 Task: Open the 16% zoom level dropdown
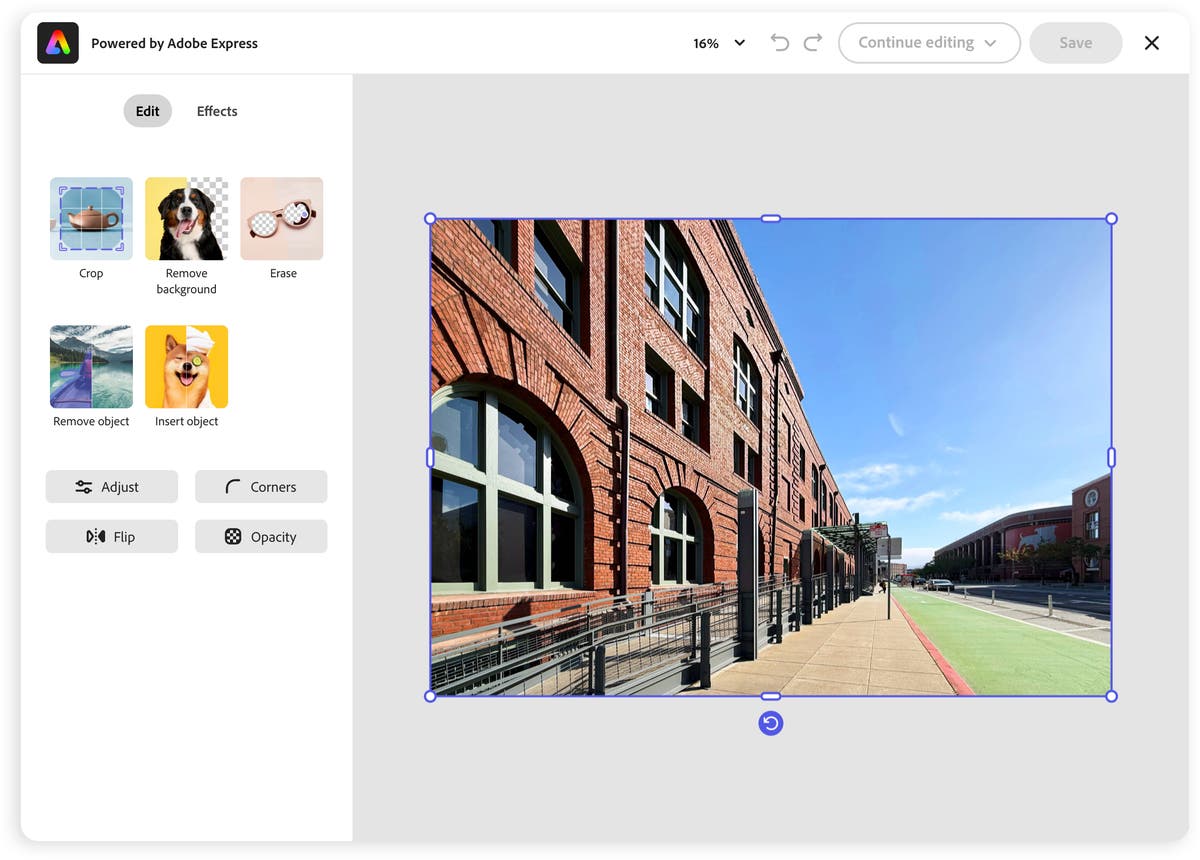click(x=719, y=43)
